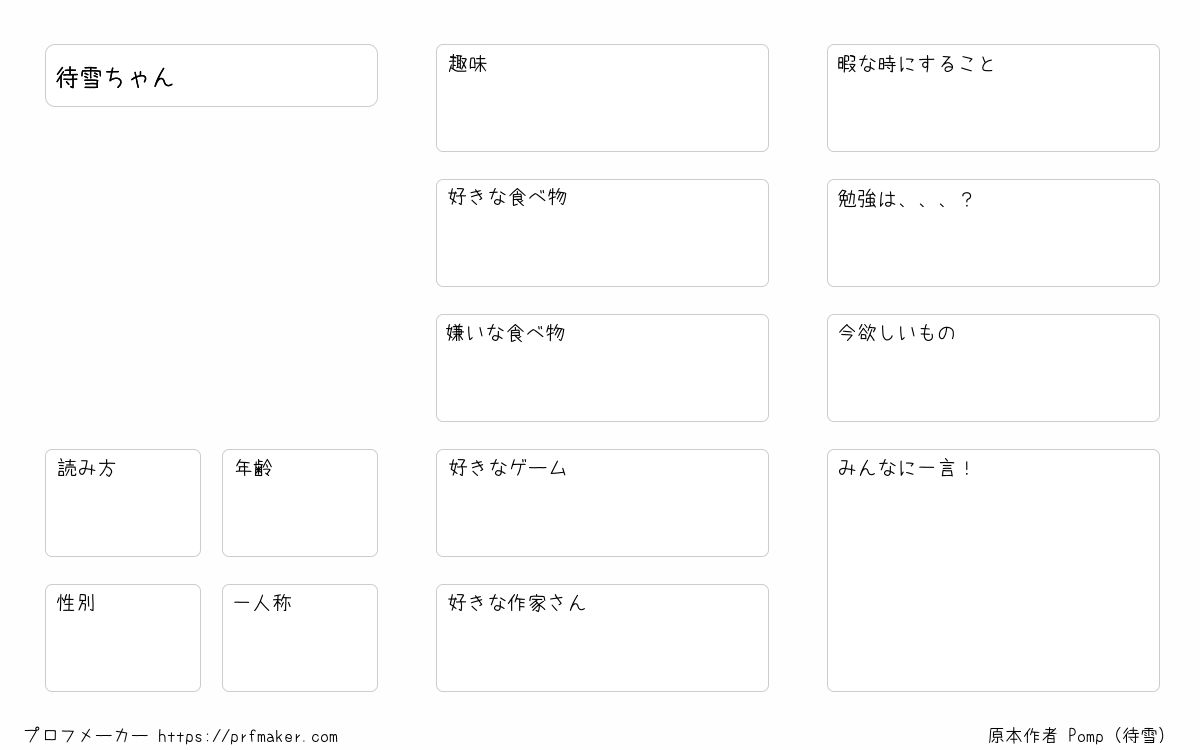Click the 性別 gender box
The width and height of the screenshot is (1200, 750).
(x=123, y=638)
